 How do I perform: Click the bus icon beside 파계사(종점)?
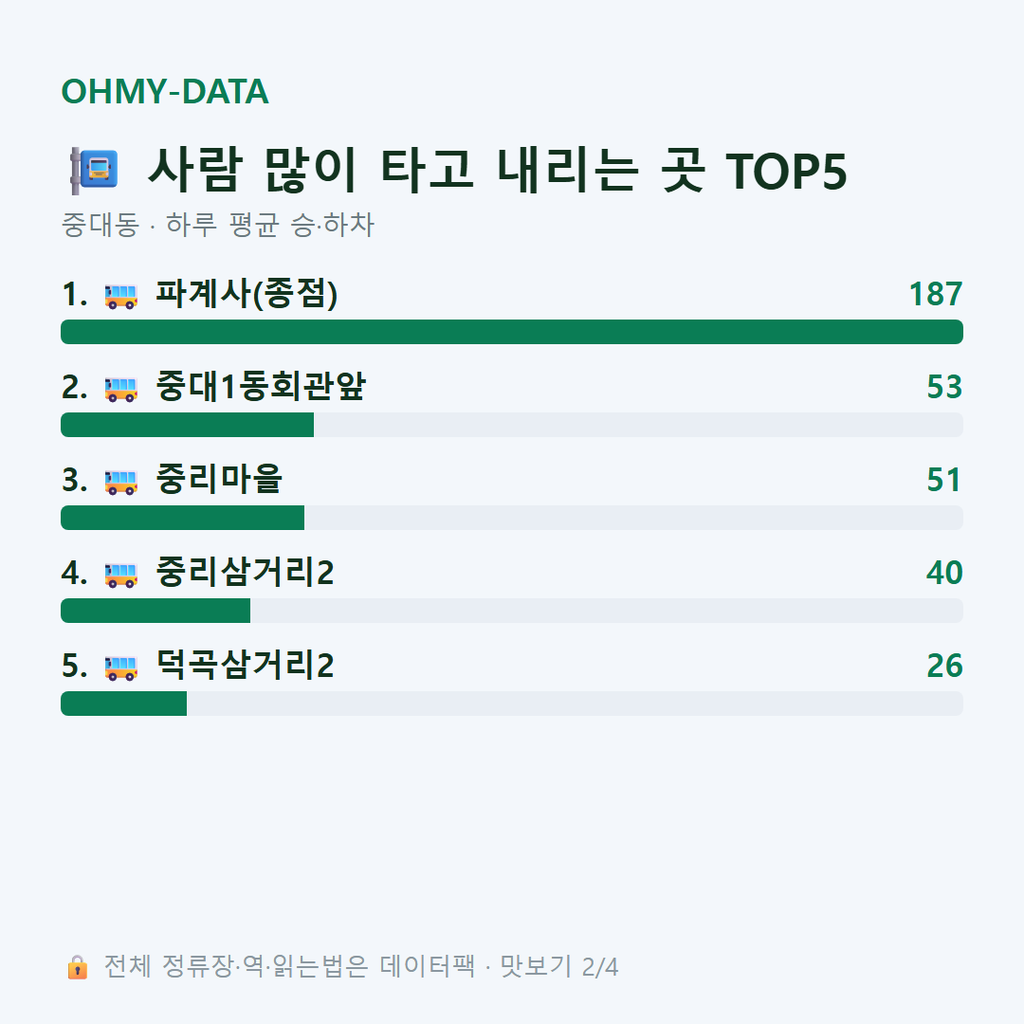tap(121, 296)
